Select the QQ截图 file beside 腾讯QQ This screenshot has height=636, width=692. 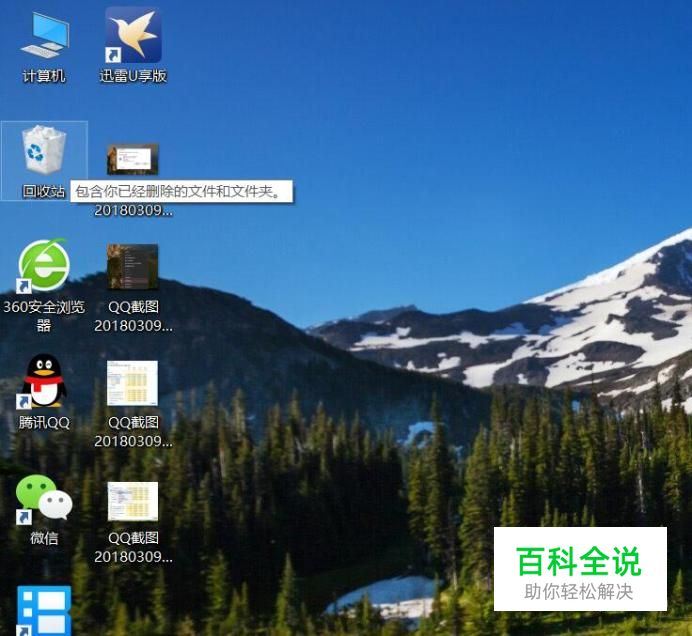pos(132,383)
